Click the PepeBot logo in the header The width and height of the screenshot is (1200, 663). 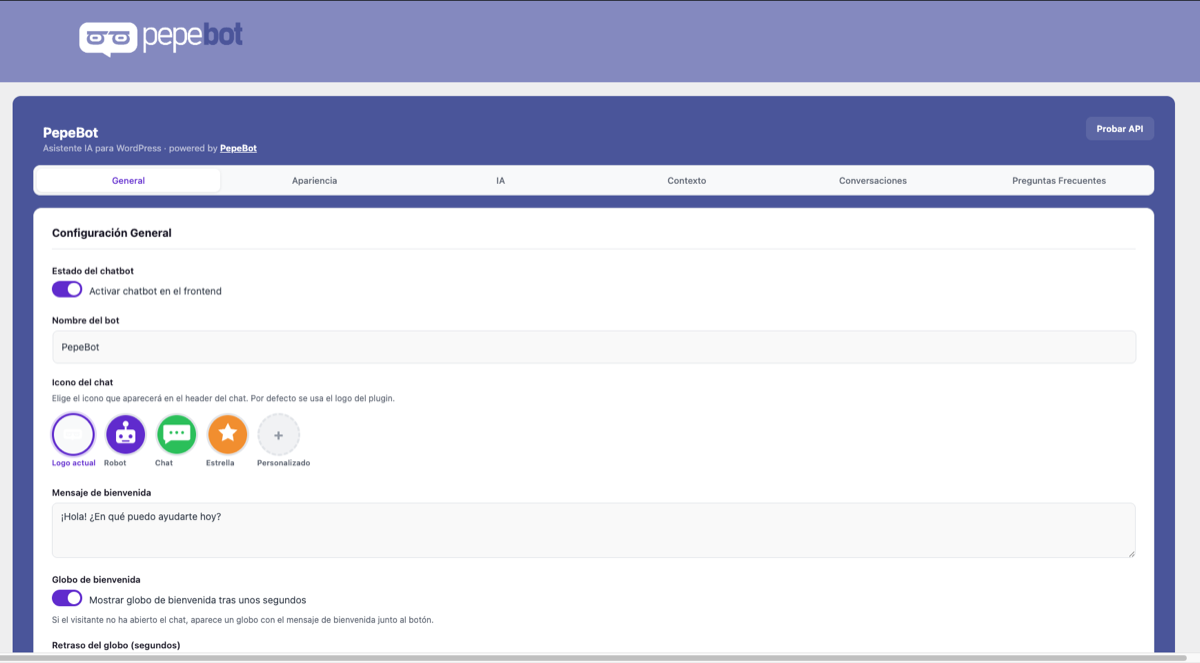click(x=161, y=38)
